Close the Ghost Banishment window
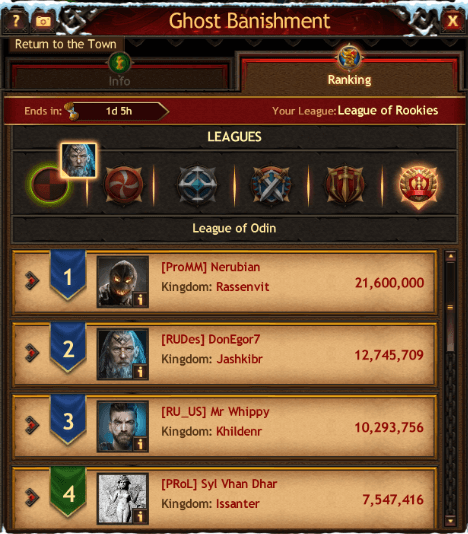Viewport: 468px width, 534px height. point(453,21)
